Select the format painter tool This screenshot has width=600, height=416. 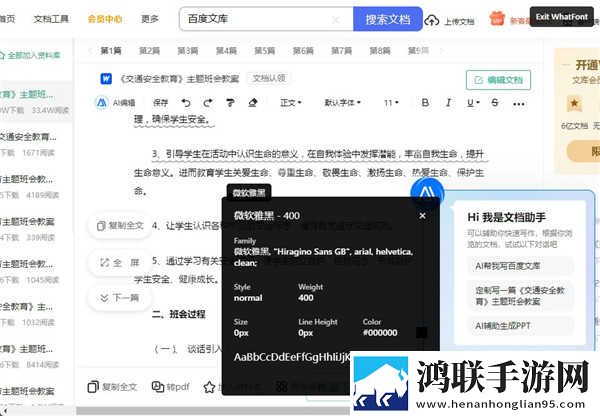pos(230,103)
